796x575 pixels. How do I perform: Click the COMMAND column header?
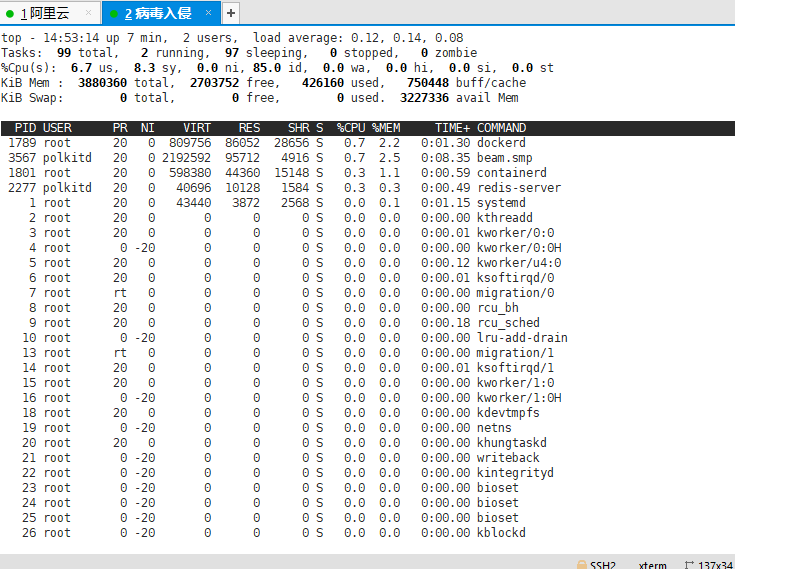pos(502,128)
